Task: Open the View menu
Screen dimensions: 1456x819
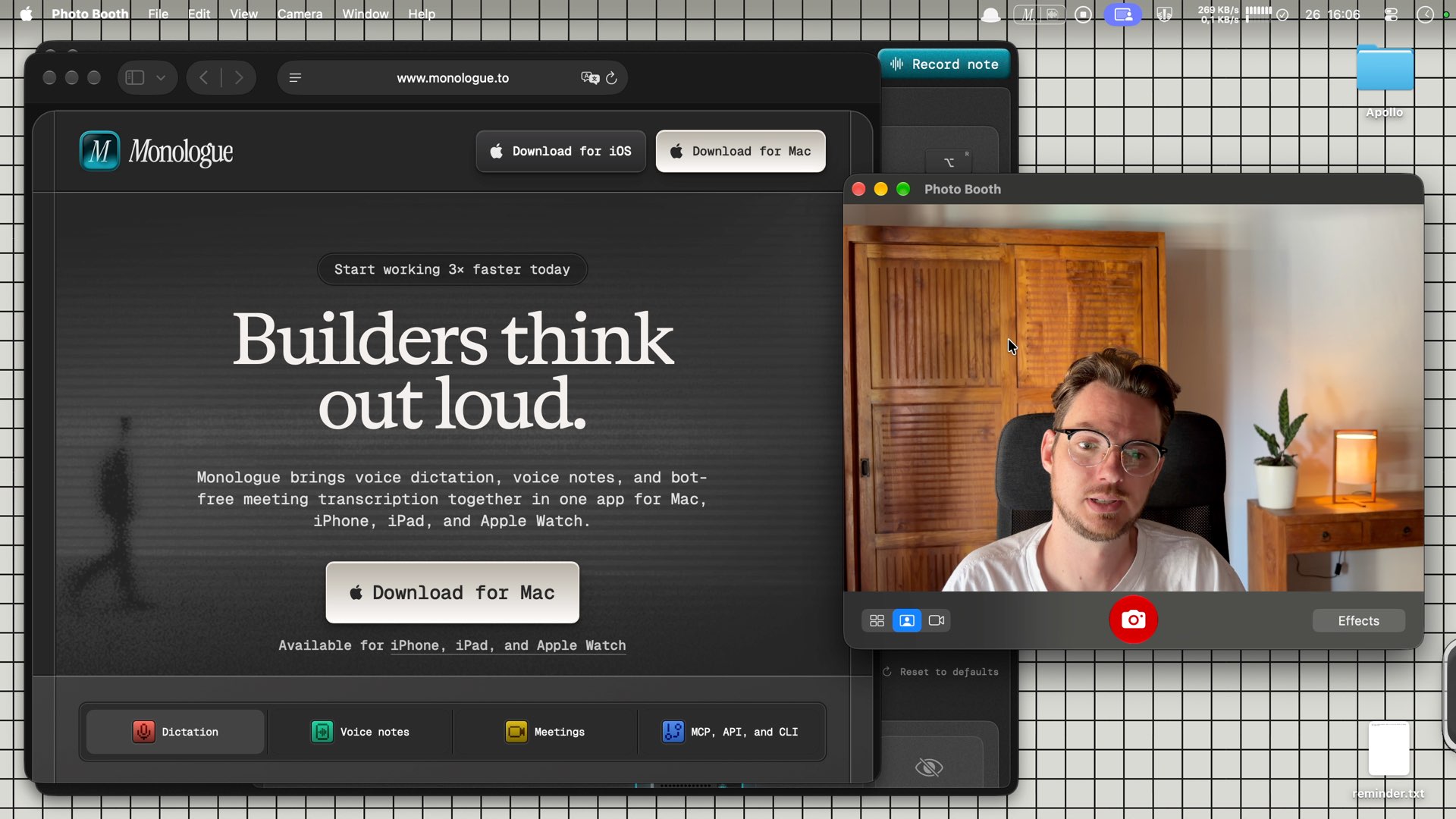Action: pyautogui.click(x=243, y=14)
